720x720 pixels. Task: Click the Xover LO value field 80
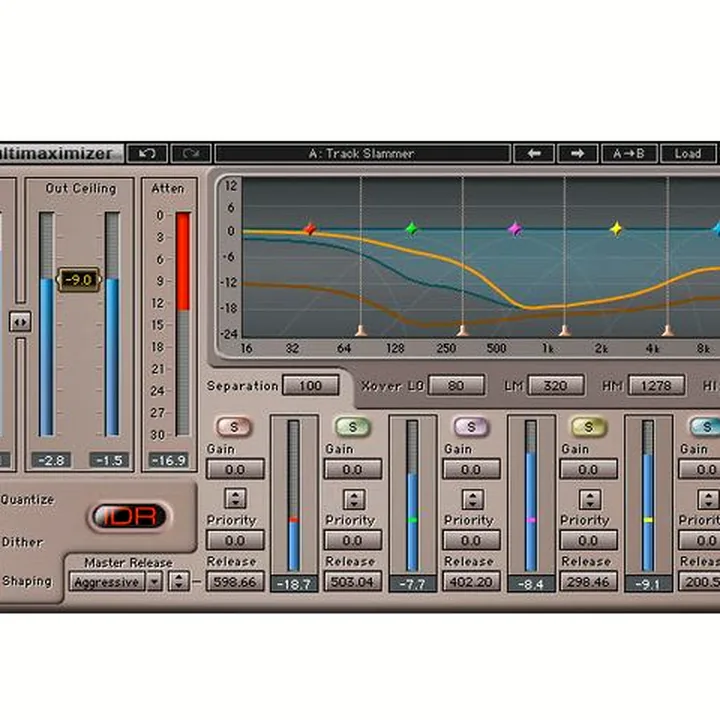[456, 385]
